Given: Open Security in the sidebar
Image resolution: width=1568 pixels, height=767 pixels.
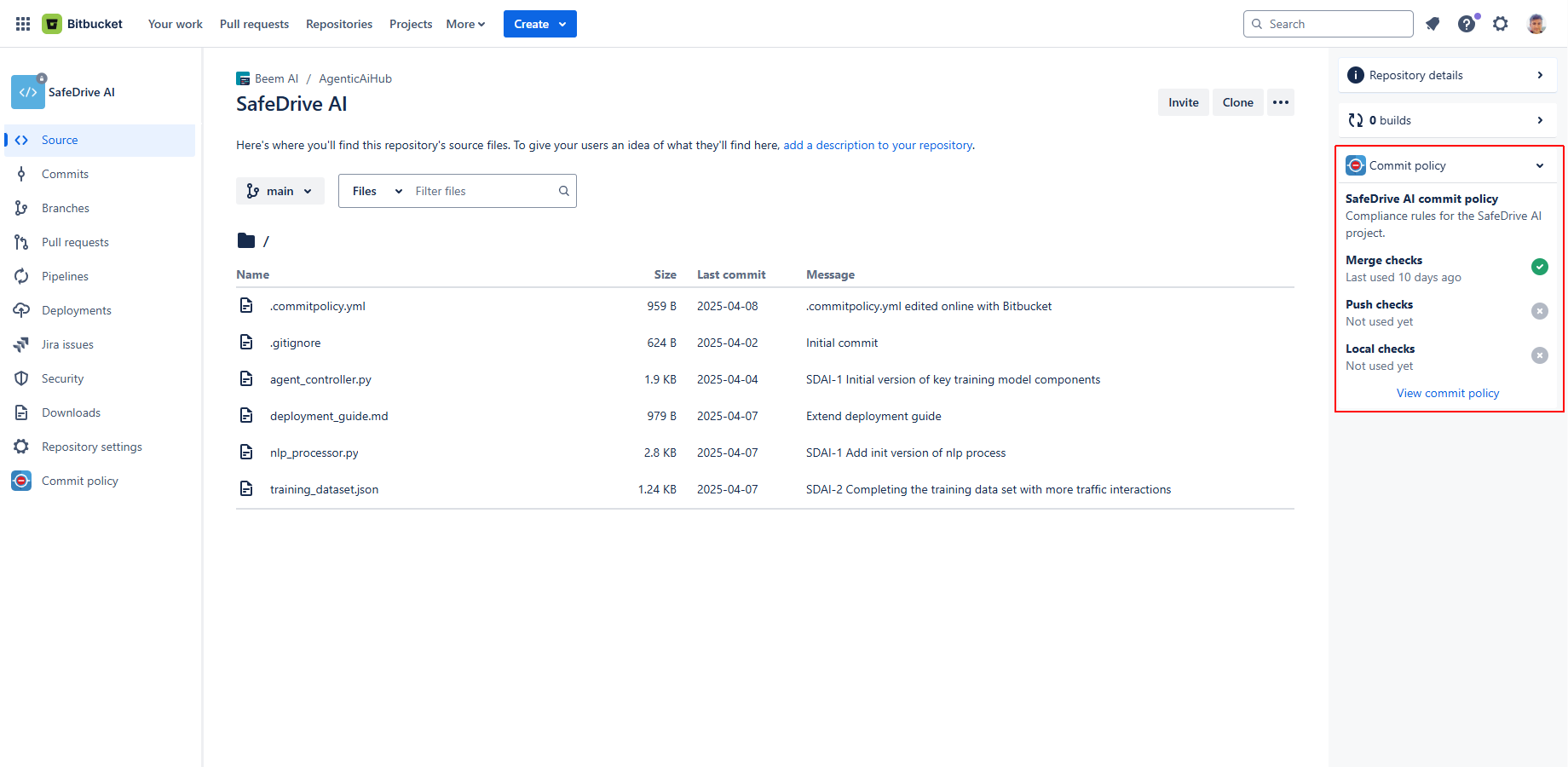Looking at the screenshot, I should (100, 378).
